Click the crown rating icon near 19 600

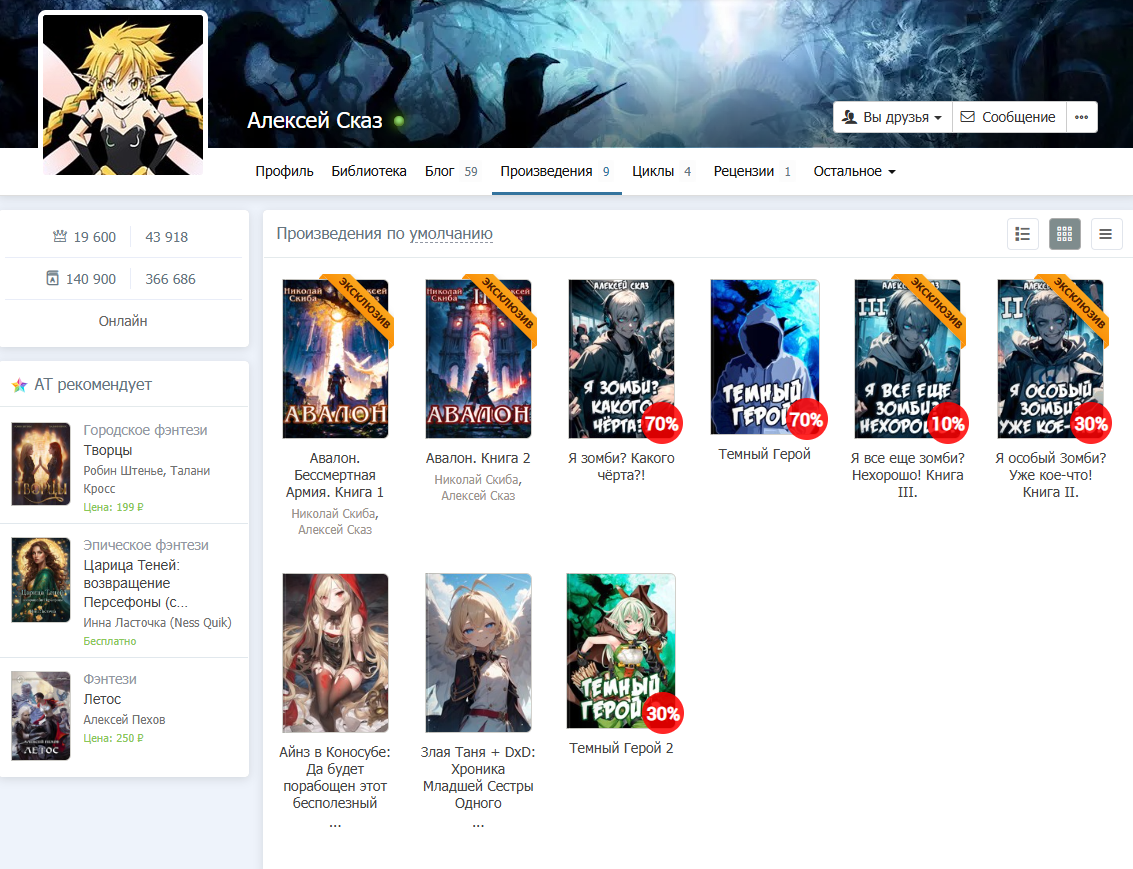tap(60, 236)
